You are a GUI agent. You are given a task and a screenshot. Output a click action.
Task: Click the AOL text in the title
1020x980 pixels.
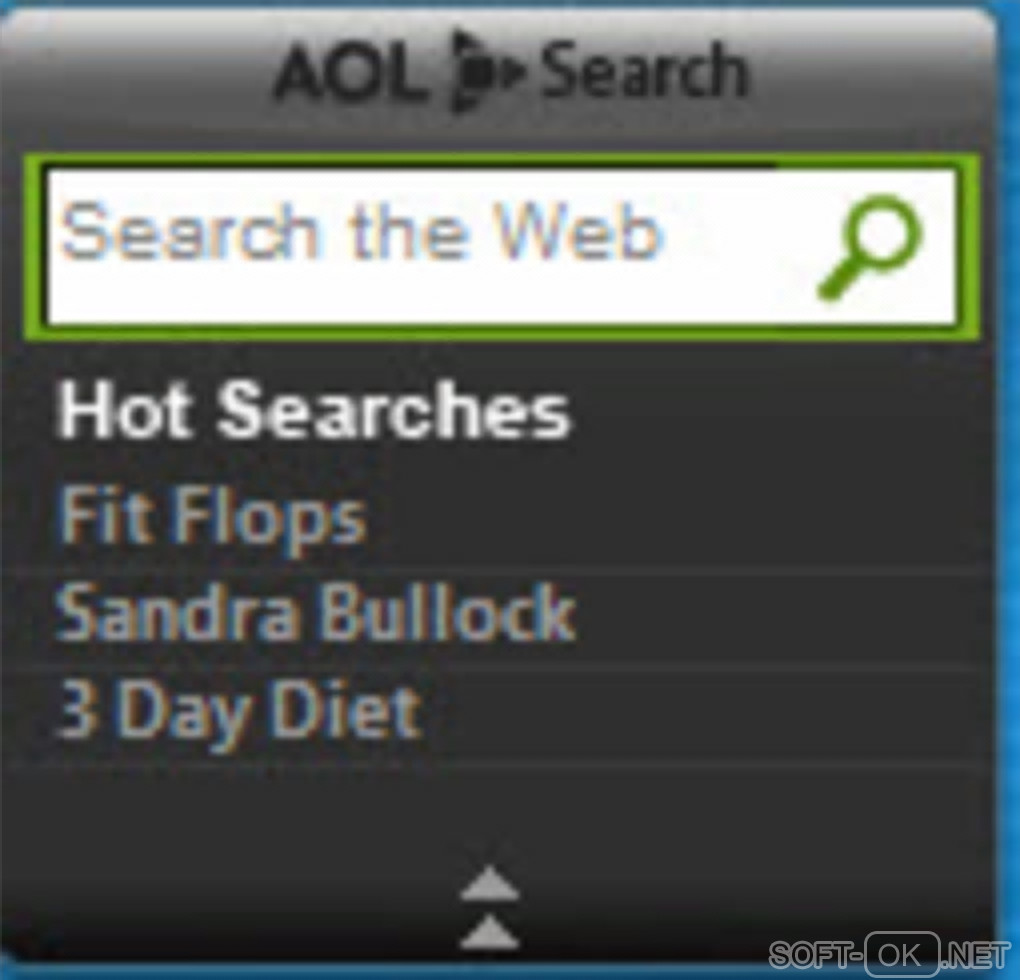tap(353, 70)
